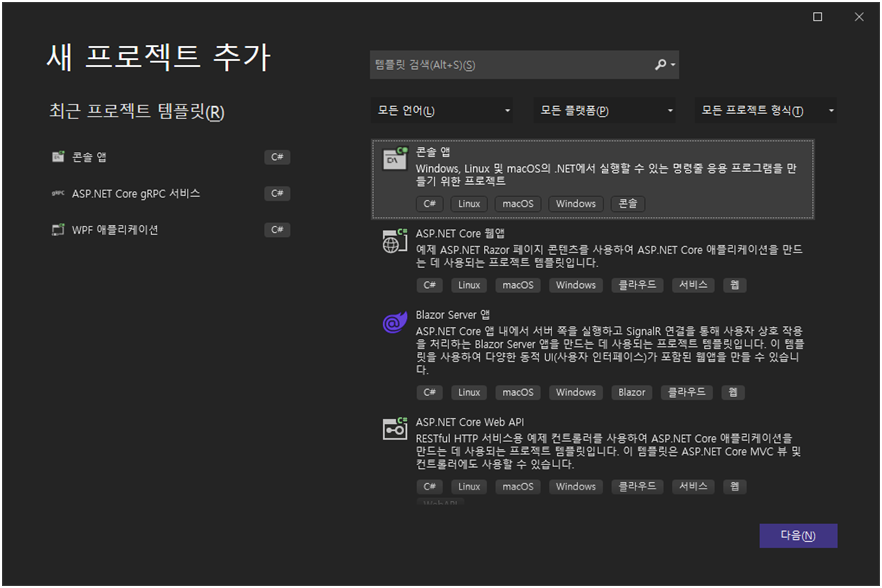882x588 pixels.
Task: Click the Blazor tag under Blazor Server 앱
Action: tap(632, 392)
